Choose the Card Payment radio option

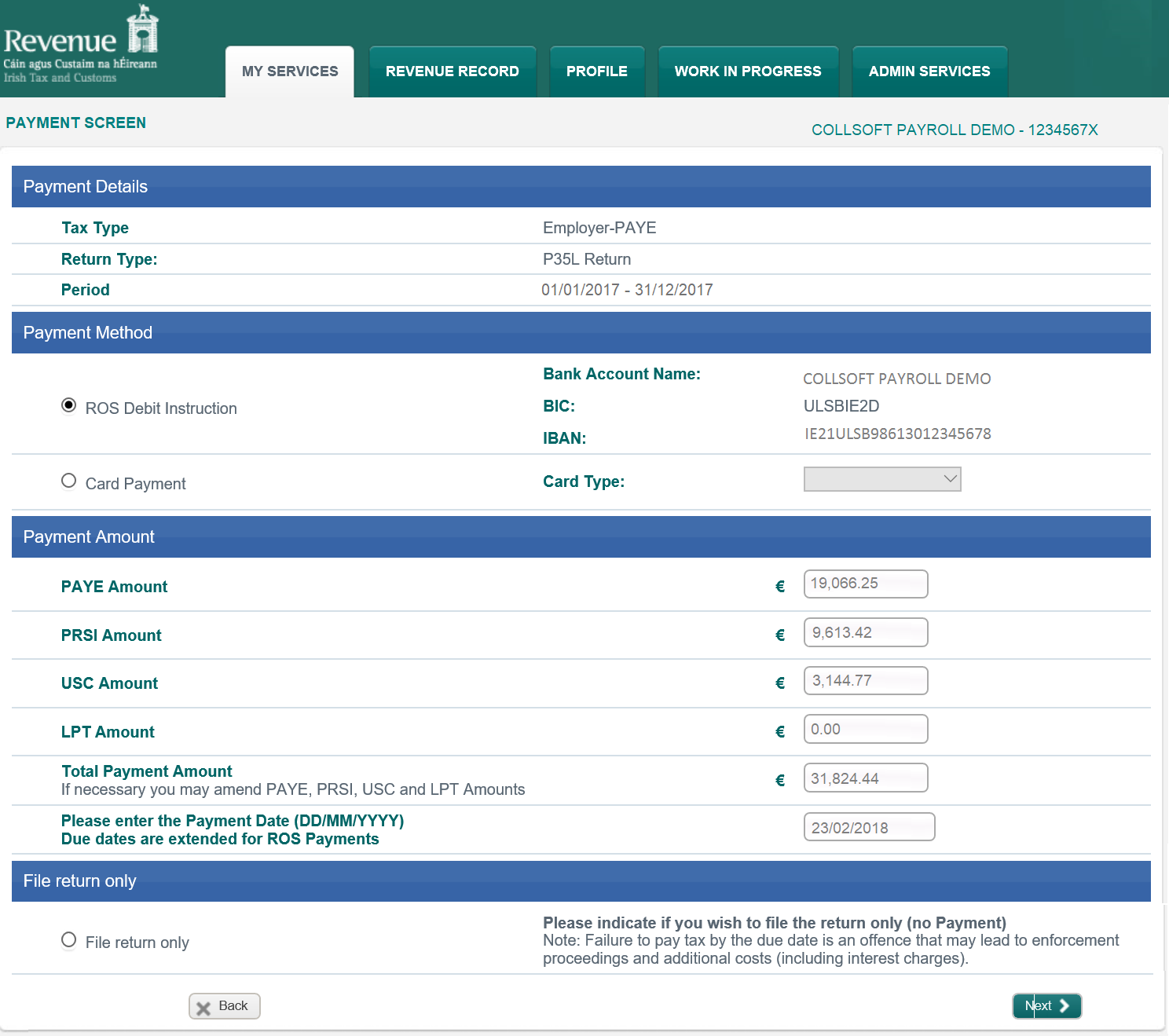(69, 481)
